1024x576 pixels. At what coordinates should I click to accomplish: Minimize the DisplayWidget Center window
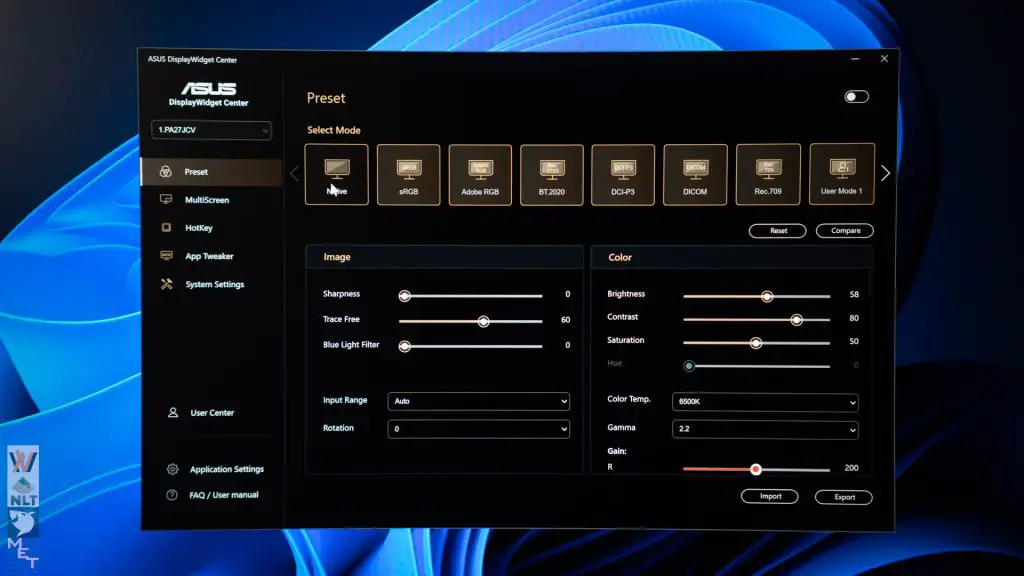click(855, 59)
